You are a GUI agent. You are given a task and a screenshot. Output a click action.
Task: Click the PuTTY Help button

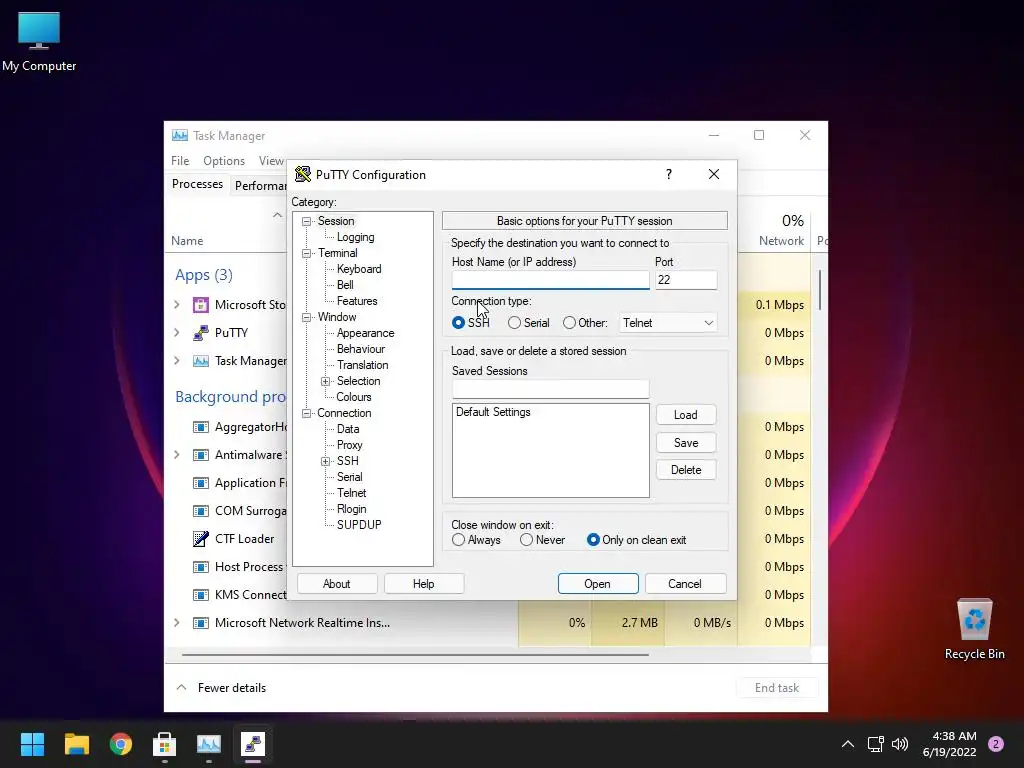point(423,584)
